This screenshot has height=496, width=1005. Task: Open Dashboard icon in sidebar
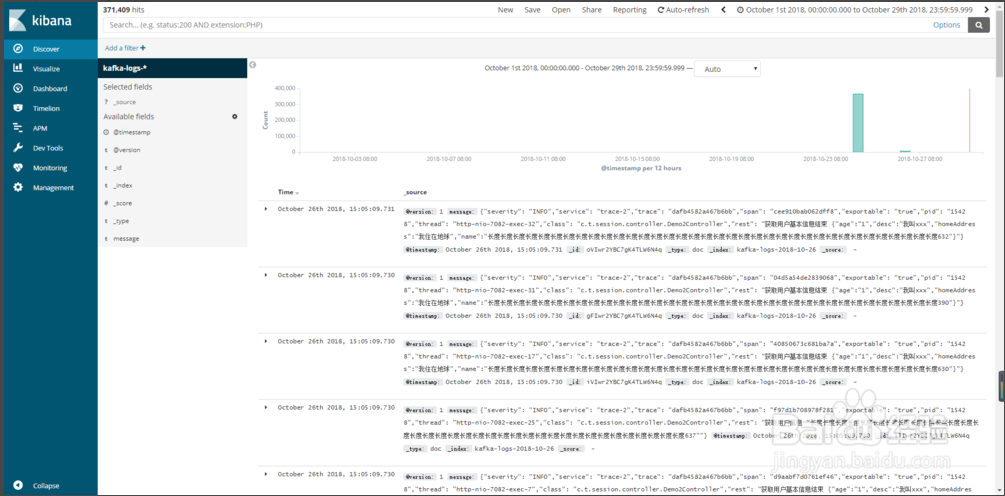(18, 88)
